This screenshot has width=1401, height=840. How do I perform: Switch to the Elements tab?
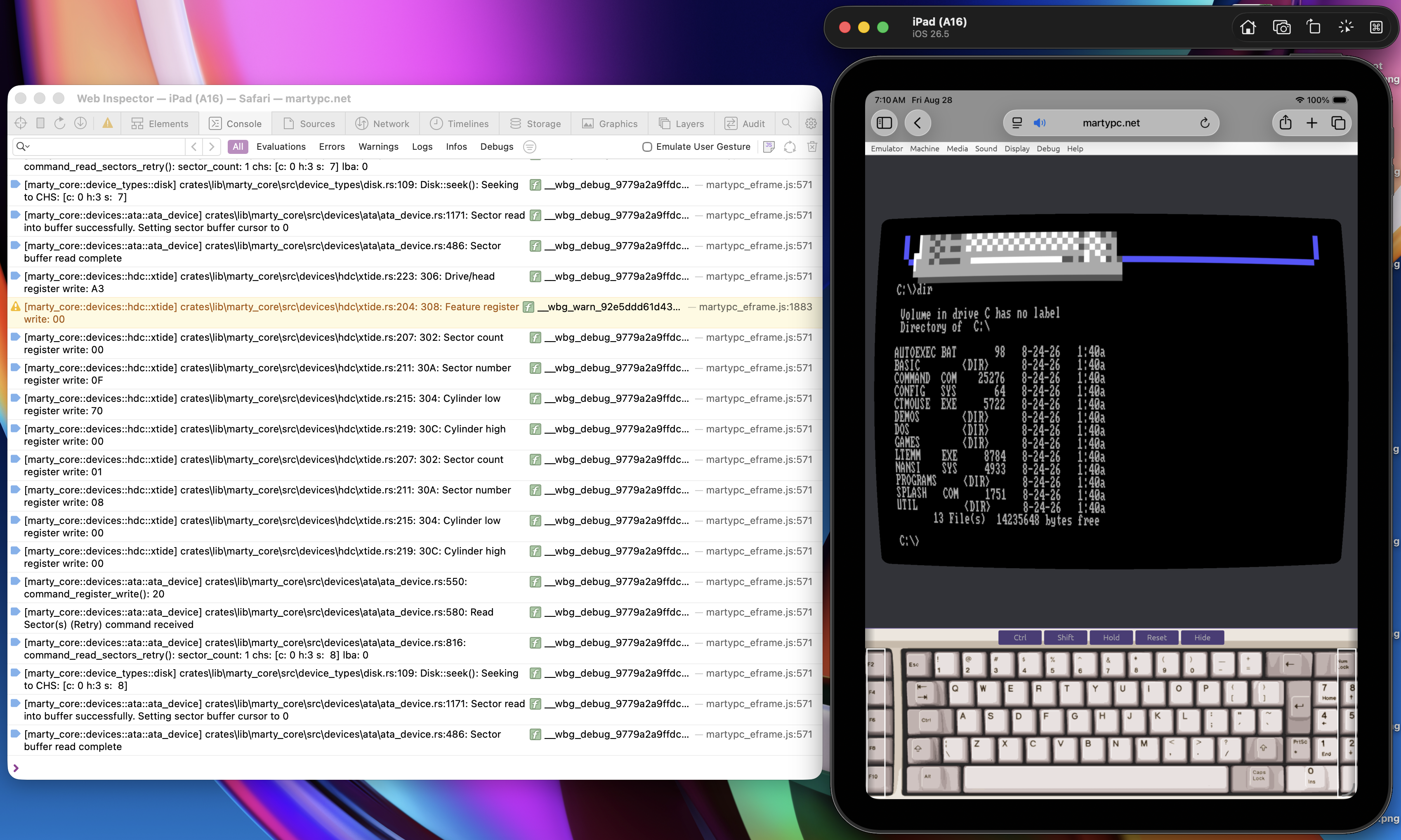pyautogui.click(x=160, y=123)
